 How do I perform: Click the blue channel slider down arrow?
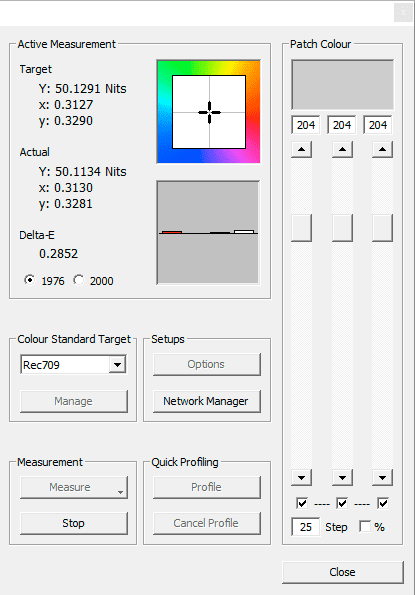(382, 478)
